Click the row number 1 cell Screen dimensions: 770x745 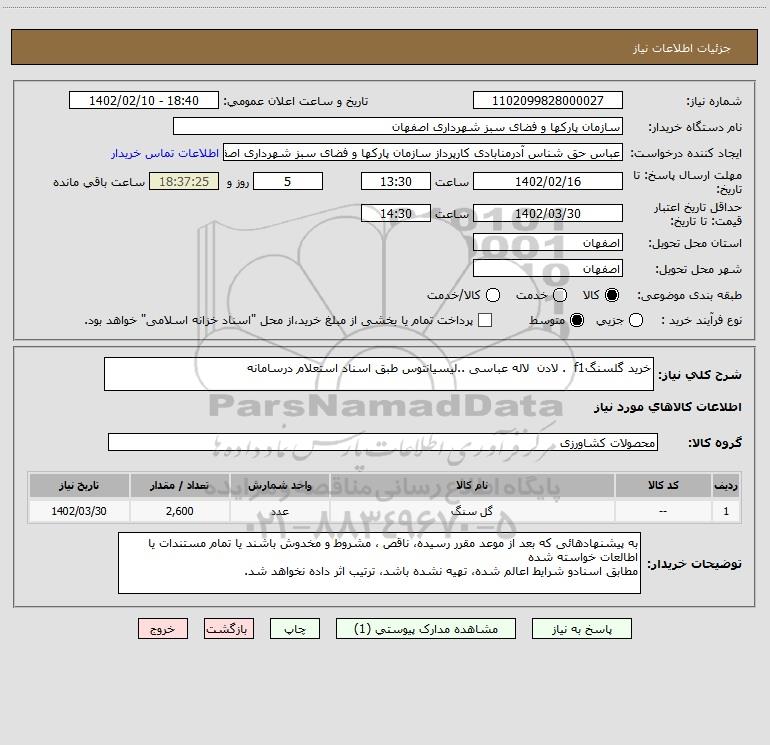tap(726, 511)
